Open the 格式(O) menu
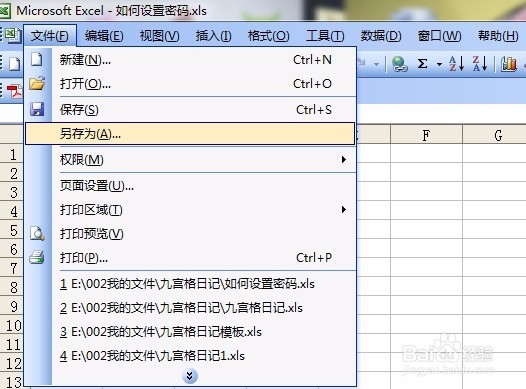This screenshot has height=389, width=526. (x=268, y=36)
